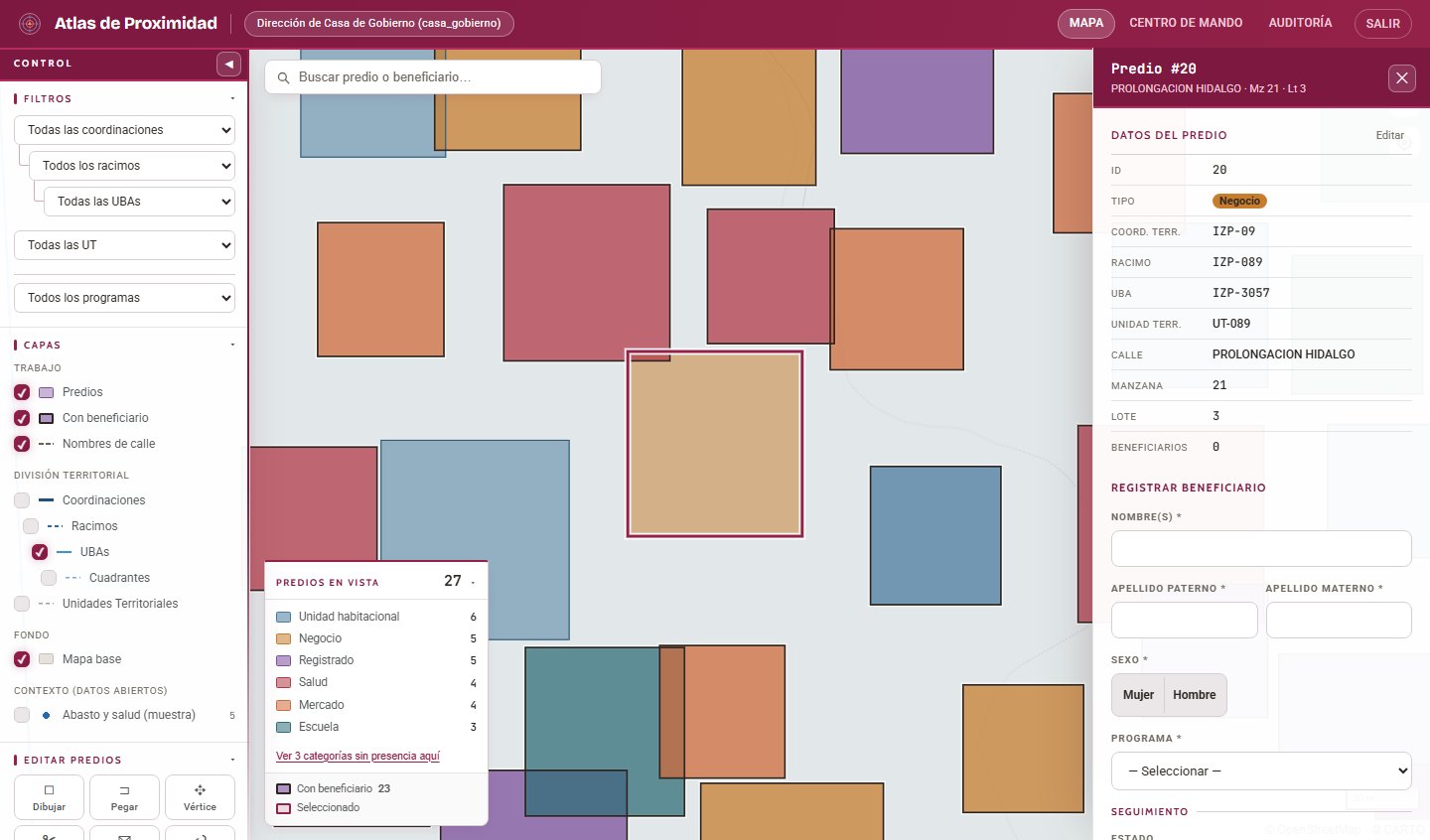1430x840 pixels.
Task: Enable the Unidades Territoriales layer
Action: click(x=22, y=604)
